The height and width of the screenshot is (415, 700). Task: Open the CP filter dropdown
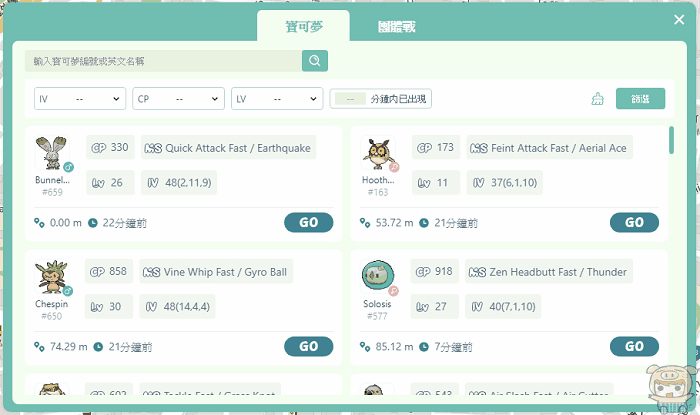(x=178, y=99)
